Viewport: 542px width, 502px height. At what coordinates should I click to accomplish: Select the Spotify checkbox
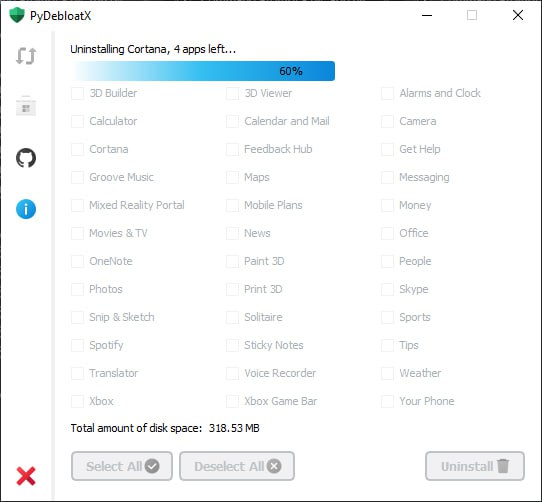pyautogui.click(x=77, y=345)
